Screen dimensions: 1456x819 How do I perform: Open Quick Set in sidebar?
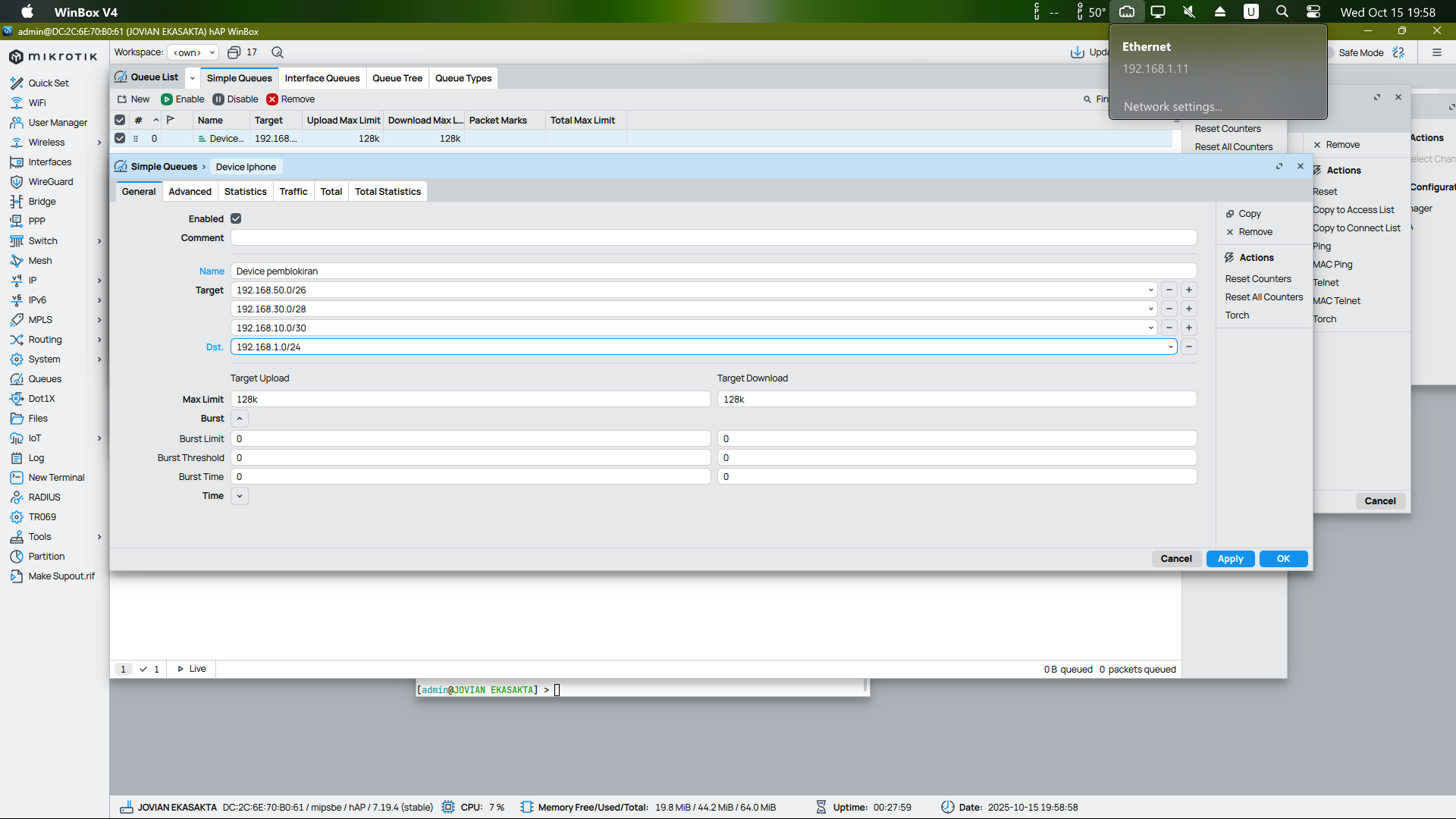tap(48, 83)
